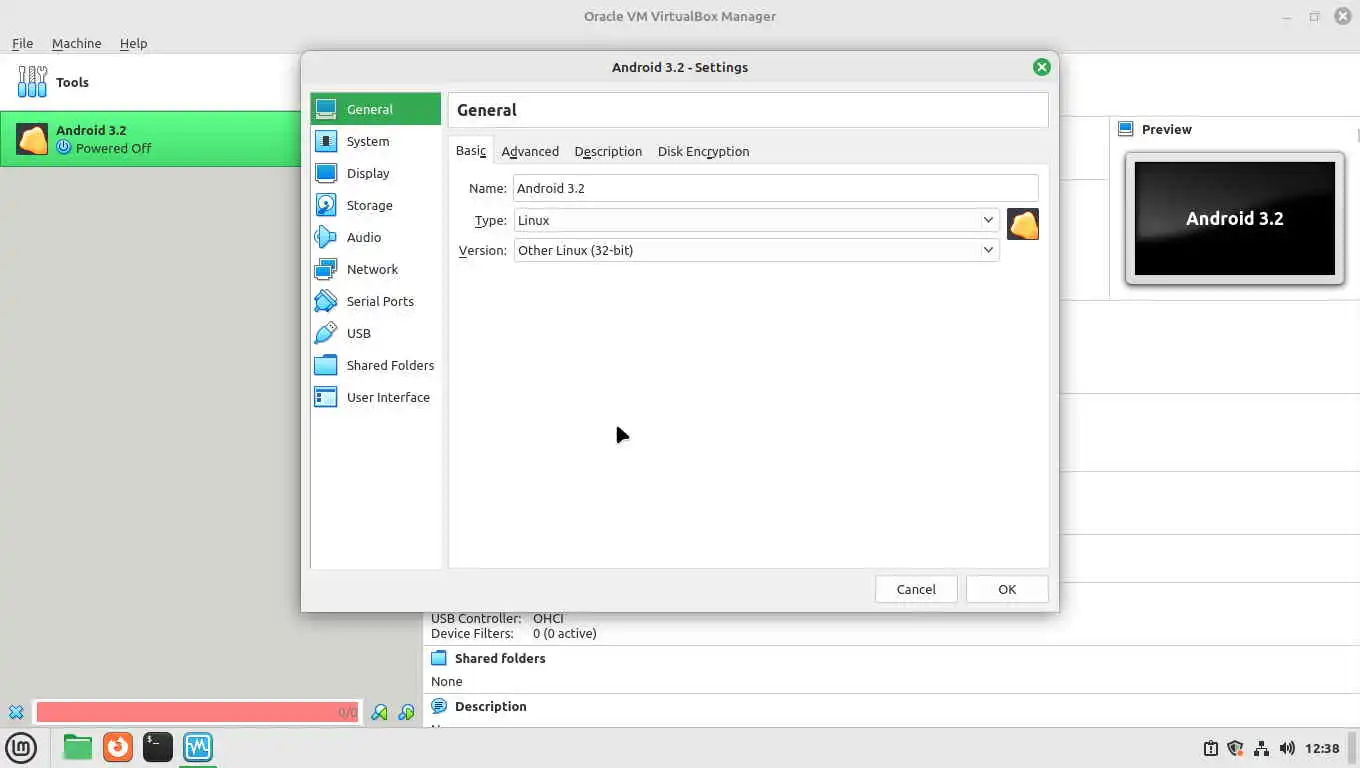Viewport: 1360px width, 768px height.
Task: Switch to the Disk Encryption tab
Action: pos(703,151)
